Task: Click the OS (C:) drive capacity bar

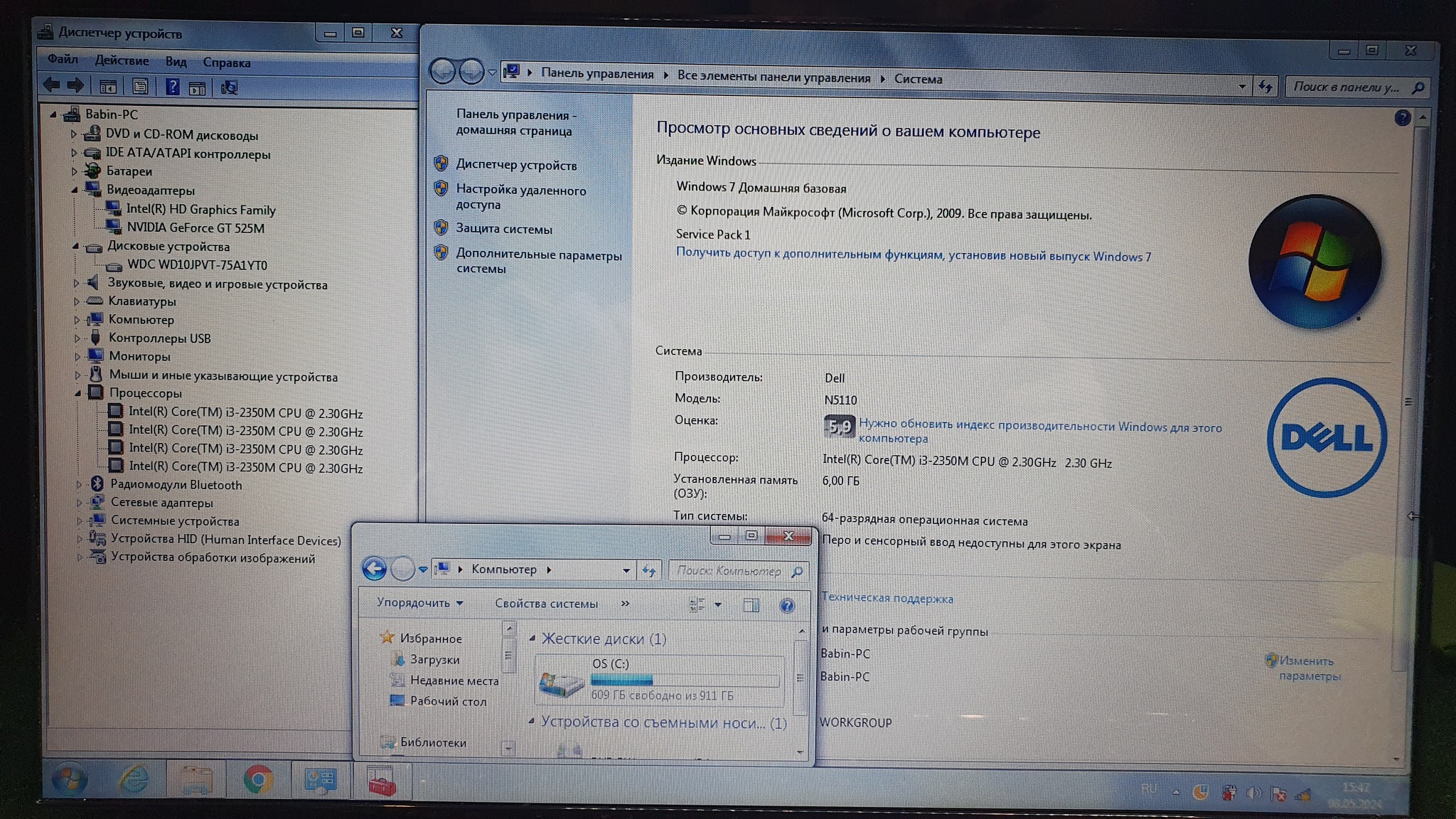Action: tap(684, 680)
